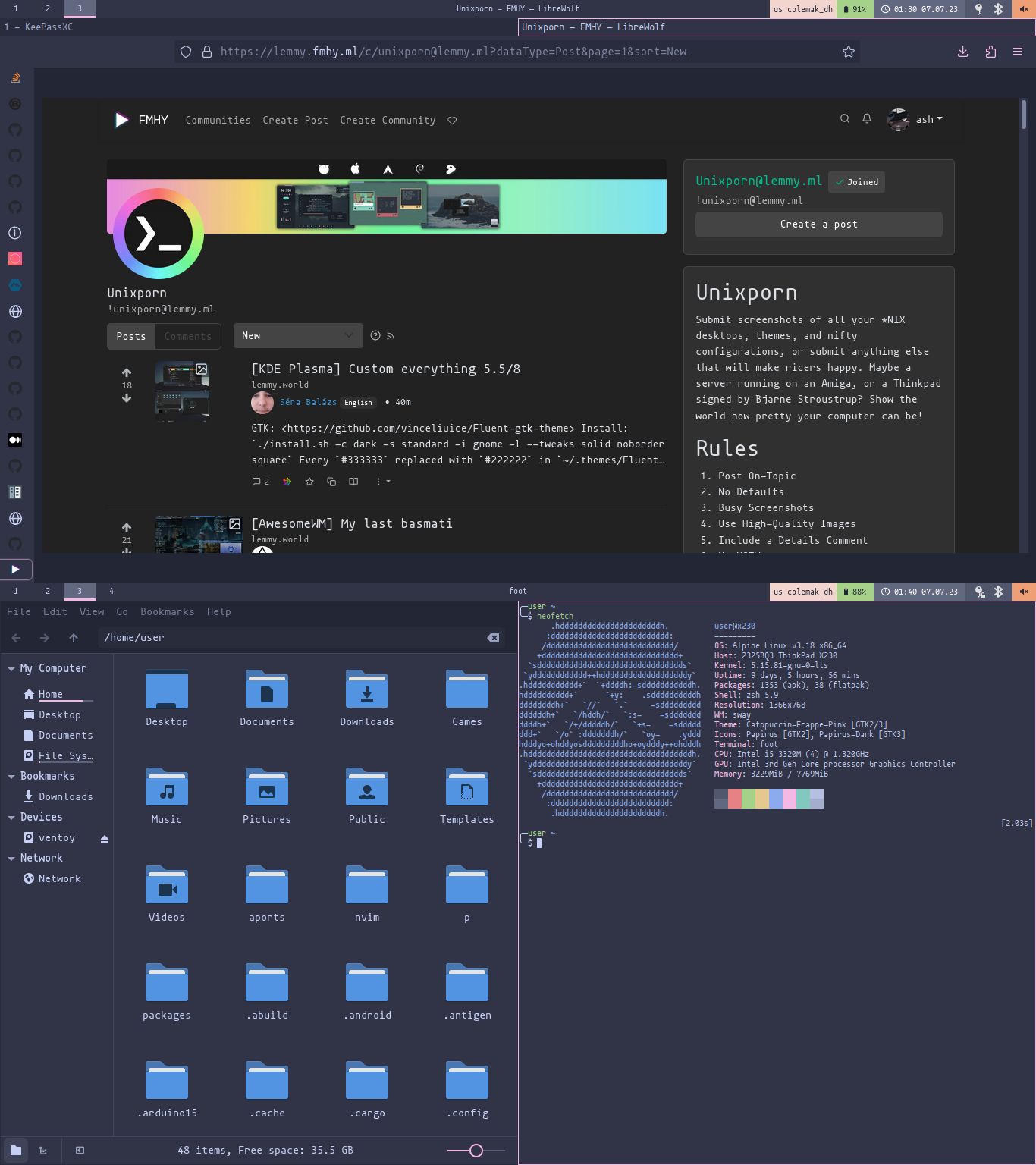Open the Help menu in file manager
Screen dimensions: 1036x1165
click(219, 611)
